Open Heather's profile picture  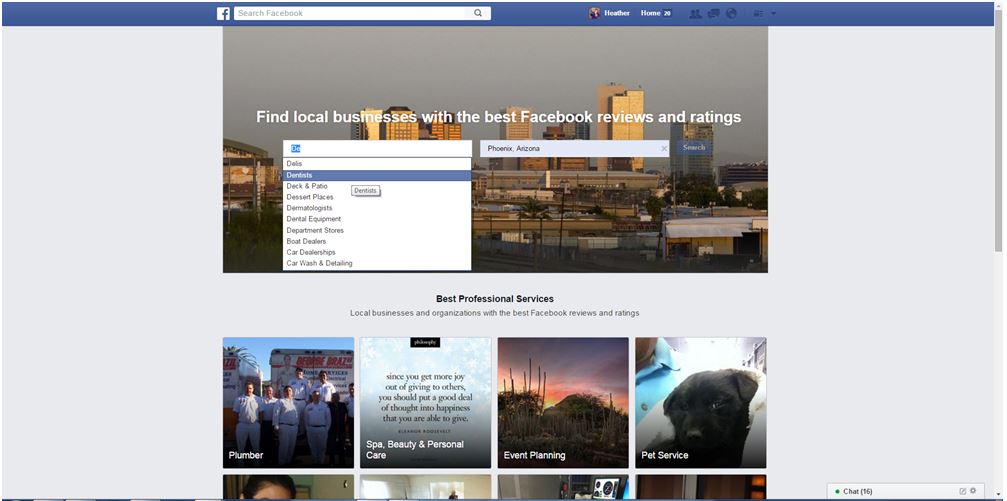[x=595, y=13]
